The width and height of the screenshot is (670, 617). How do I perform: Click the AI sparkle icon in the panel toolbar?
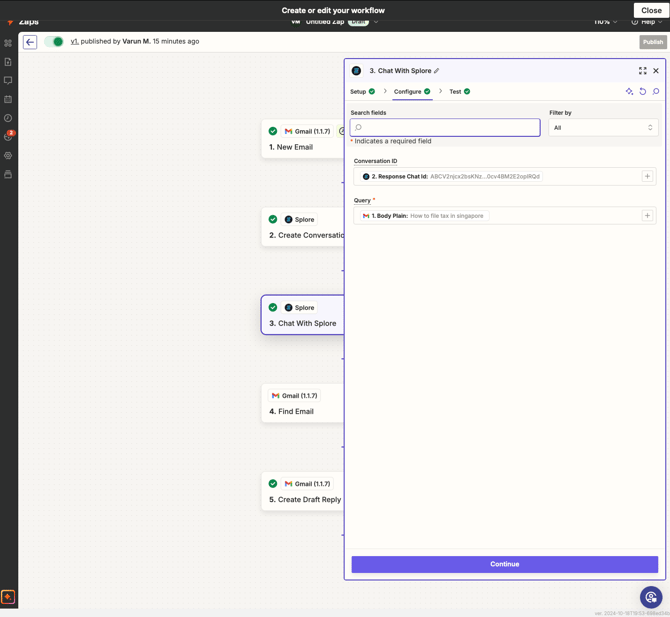pos(629,91)
